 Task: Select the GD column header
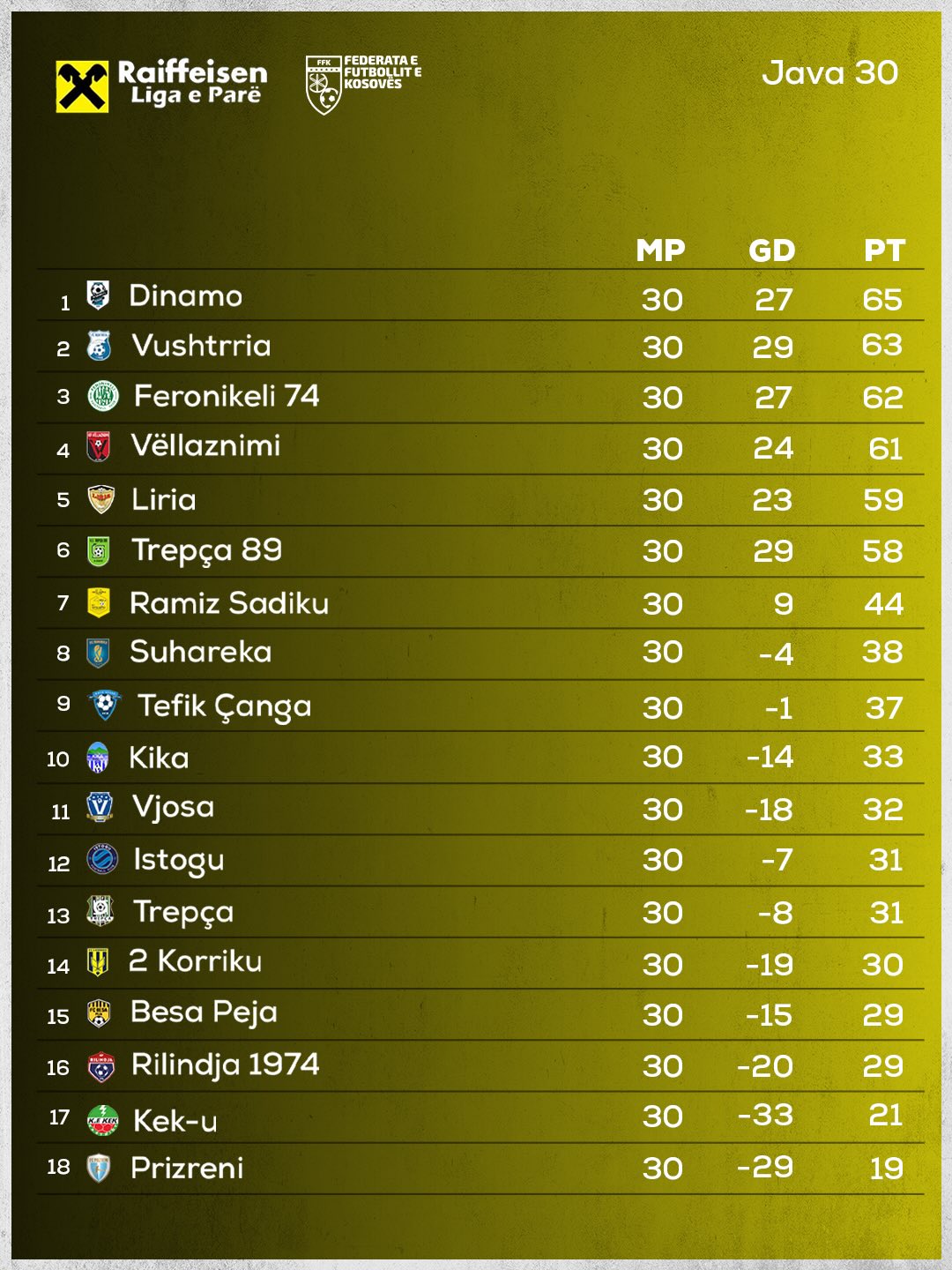[x=771, y=250]
